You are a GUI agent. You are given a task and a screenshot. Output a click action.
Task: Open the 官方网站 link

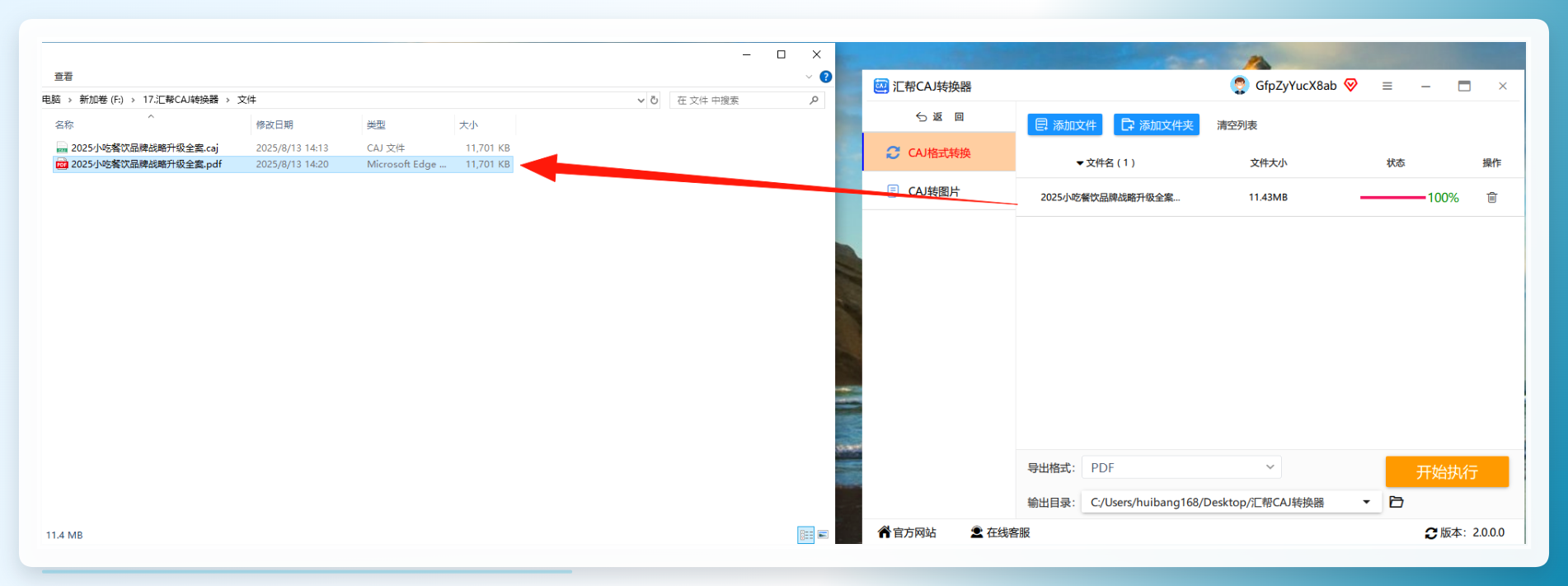907,532
